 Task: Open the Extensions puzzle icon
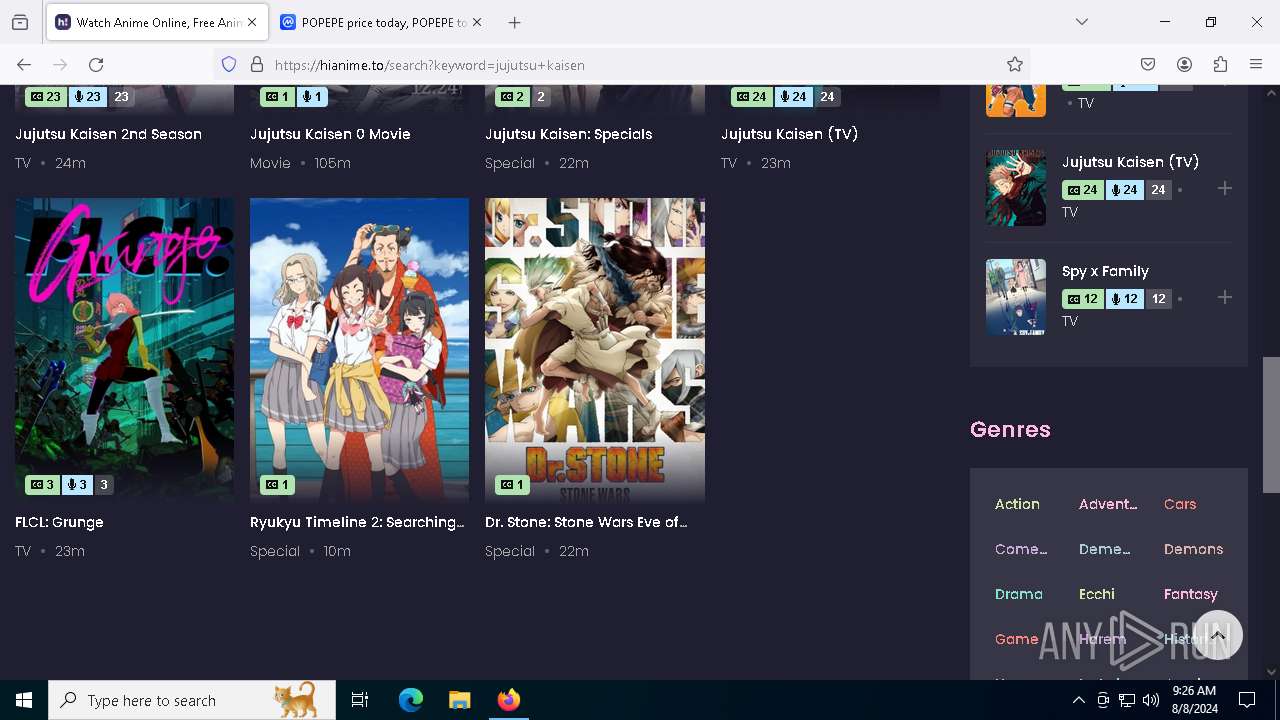coord(1220,65)
